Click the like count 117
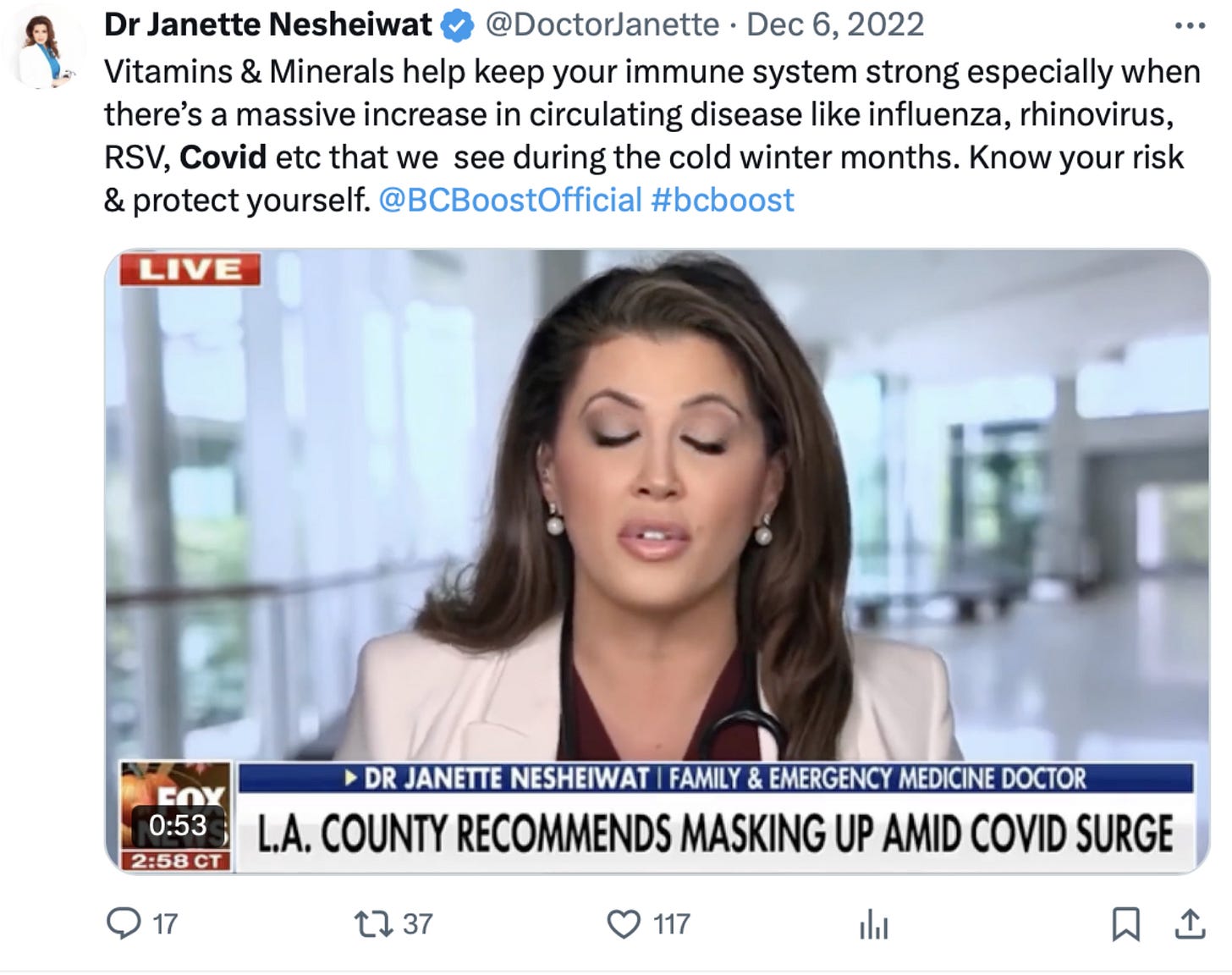1232x975 pixels. pyautogui.click(x=672, y=923)
